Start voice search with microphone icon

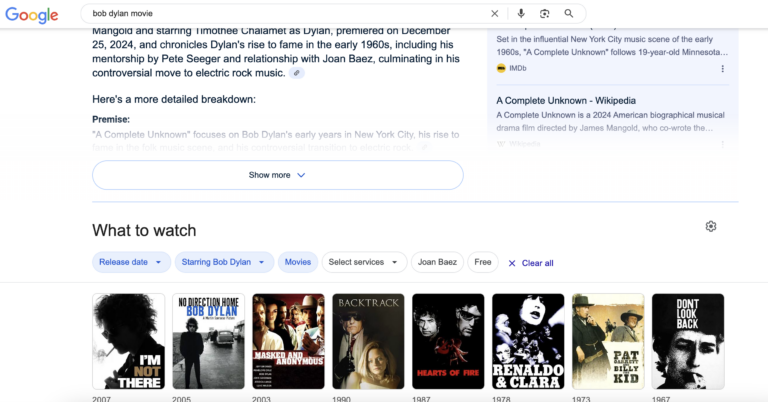521,14
